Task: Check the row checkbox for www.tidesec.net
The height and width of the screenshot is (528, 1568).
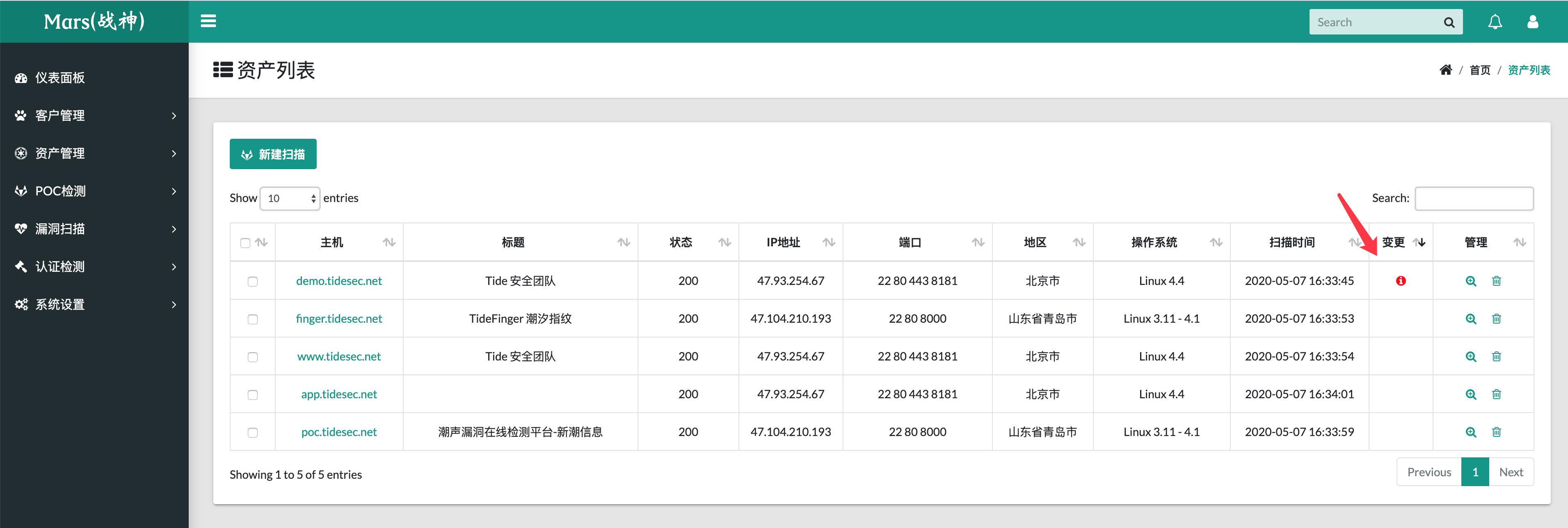Action: pos(253,357)
